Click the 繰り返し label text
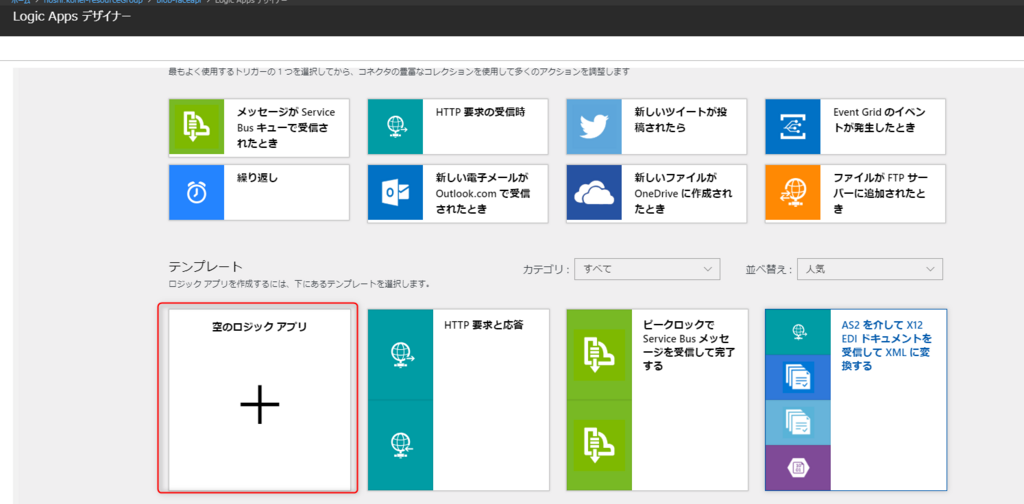 tap(257, 178)
